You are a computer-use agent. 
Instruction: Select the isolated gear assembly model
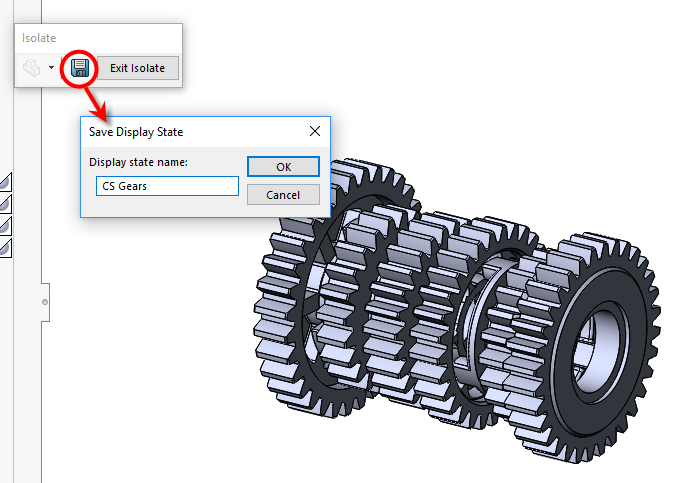click(x=457, y=311)
